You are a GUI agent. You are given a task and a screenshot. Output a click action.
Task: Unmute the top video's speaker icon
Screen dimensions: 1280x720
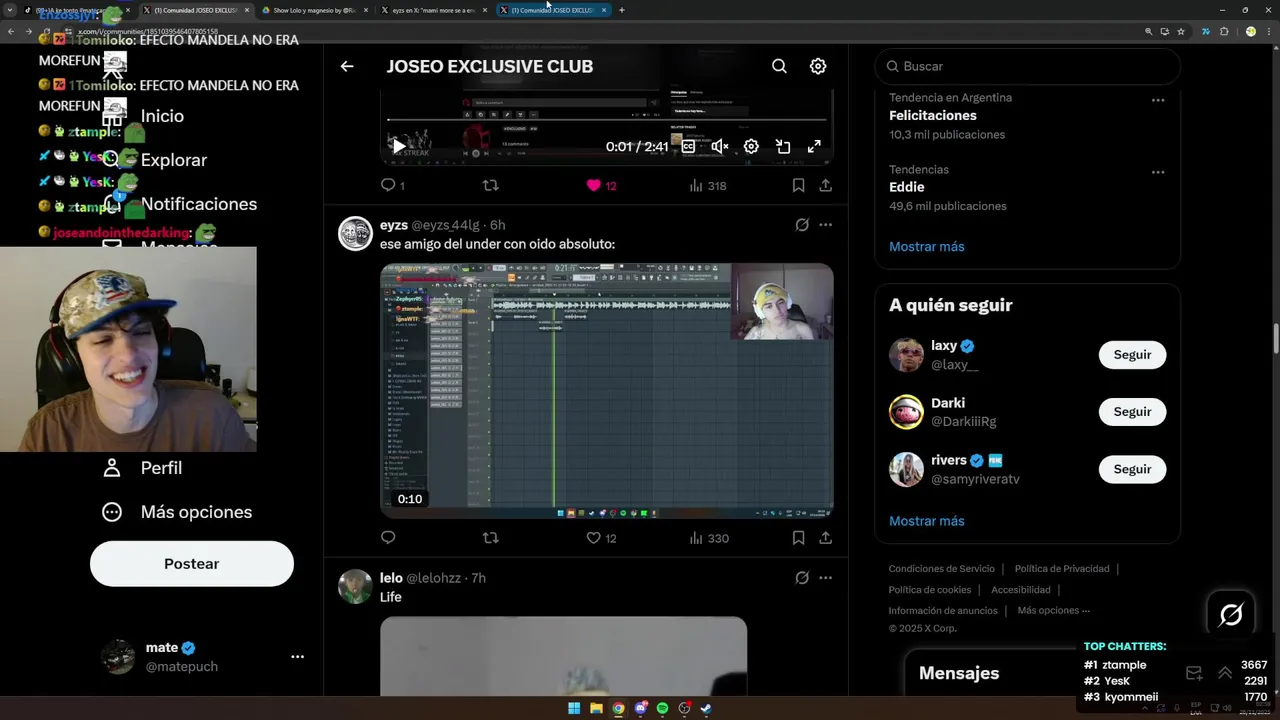point(719,146)
